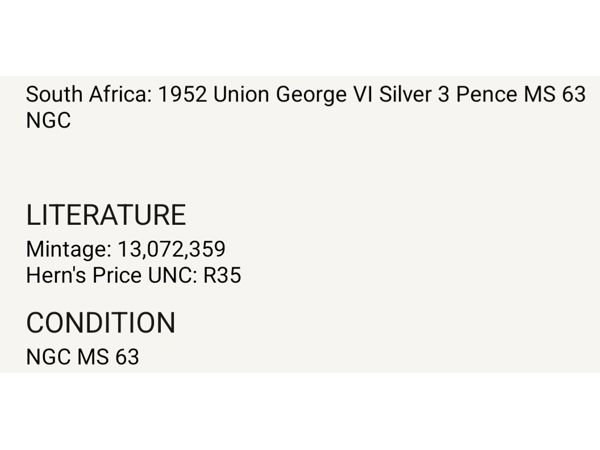Click the Hern's Price UNC: R35 line
600x450 pixels.
[x=133, y=275]
